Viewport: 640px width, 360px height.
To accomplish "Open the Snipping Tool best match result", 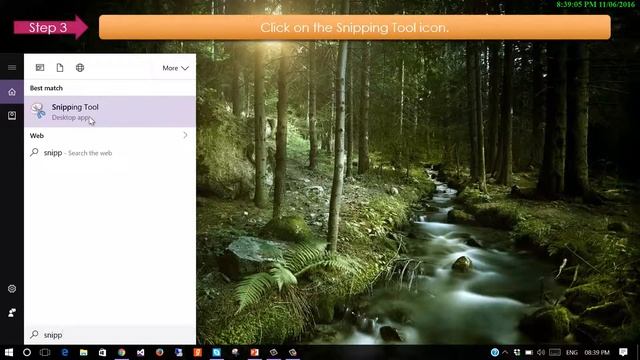I will click(x=110, y=111).
